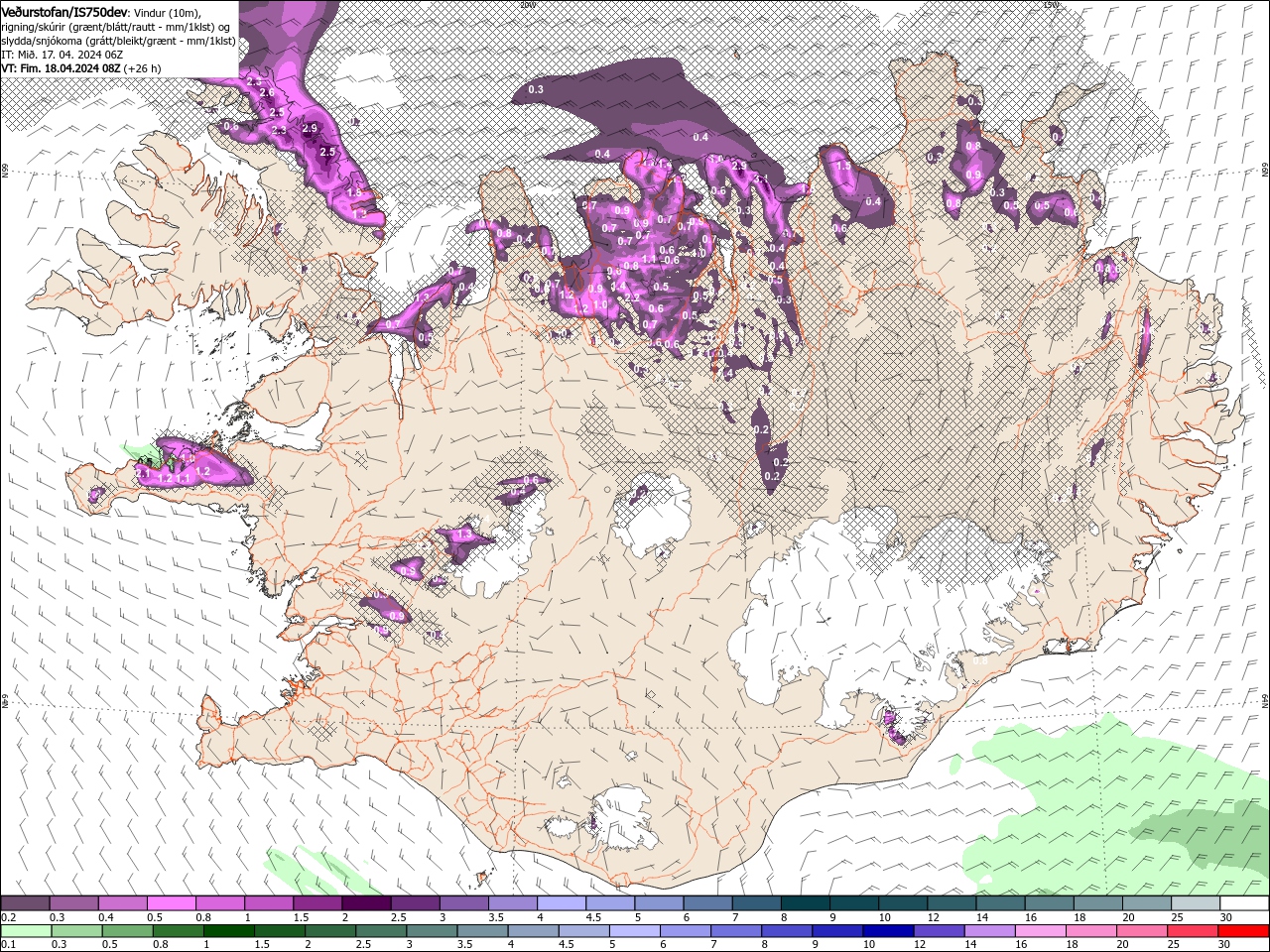Select bright pink snow swatch between 0.5 and 0.8
1270x952 pixels.
click(172, 903)
